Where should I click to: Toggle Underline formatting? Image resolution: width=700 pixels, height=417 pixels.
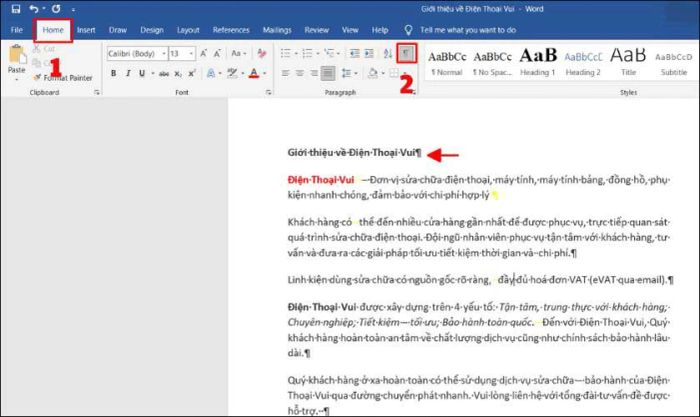point(142,73)
